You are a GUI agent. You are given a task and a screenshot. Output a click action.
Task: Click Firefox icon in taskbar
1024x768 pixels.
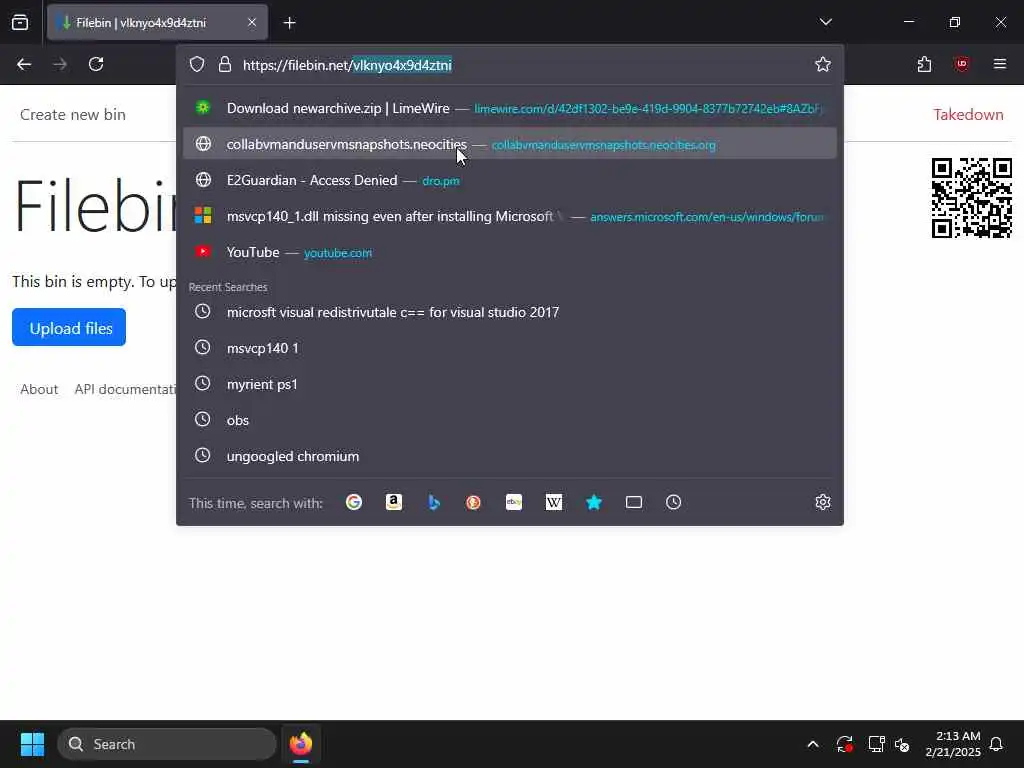pos(301,744)
